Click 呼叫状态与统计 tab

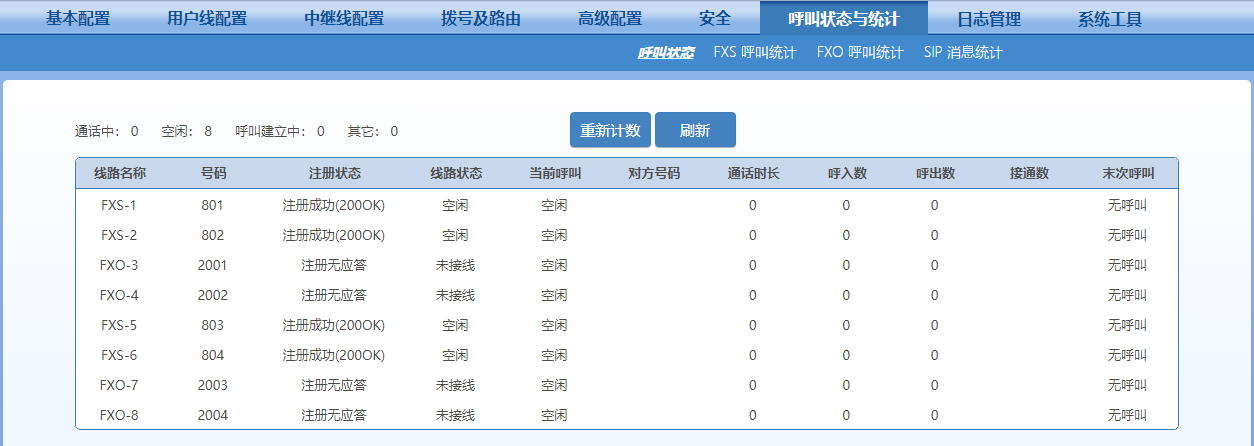[x=843, y=19]
